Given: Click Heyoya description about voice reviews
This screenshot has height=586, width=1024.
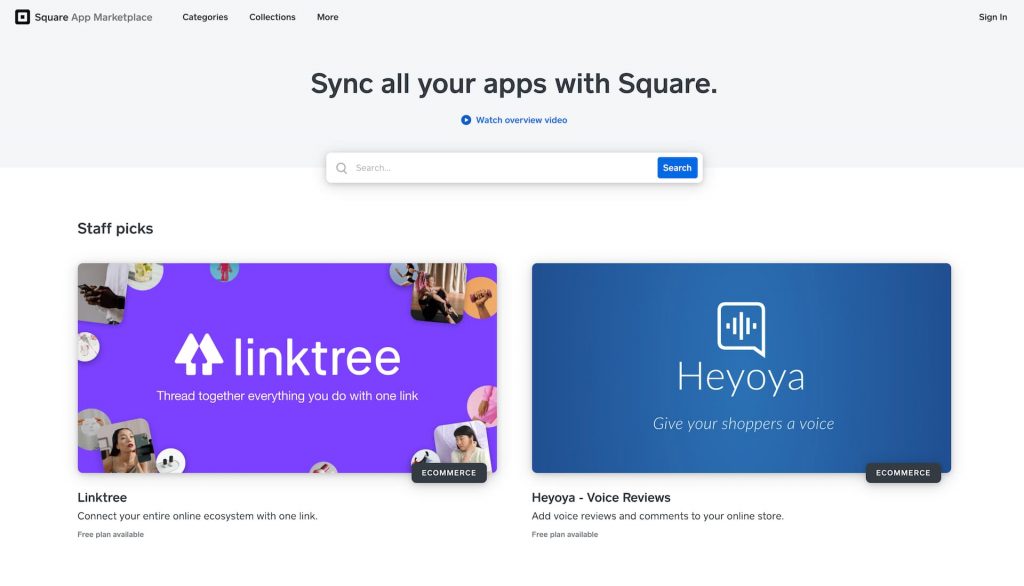Looking at the screenshot, I should (x=658, y=516).
